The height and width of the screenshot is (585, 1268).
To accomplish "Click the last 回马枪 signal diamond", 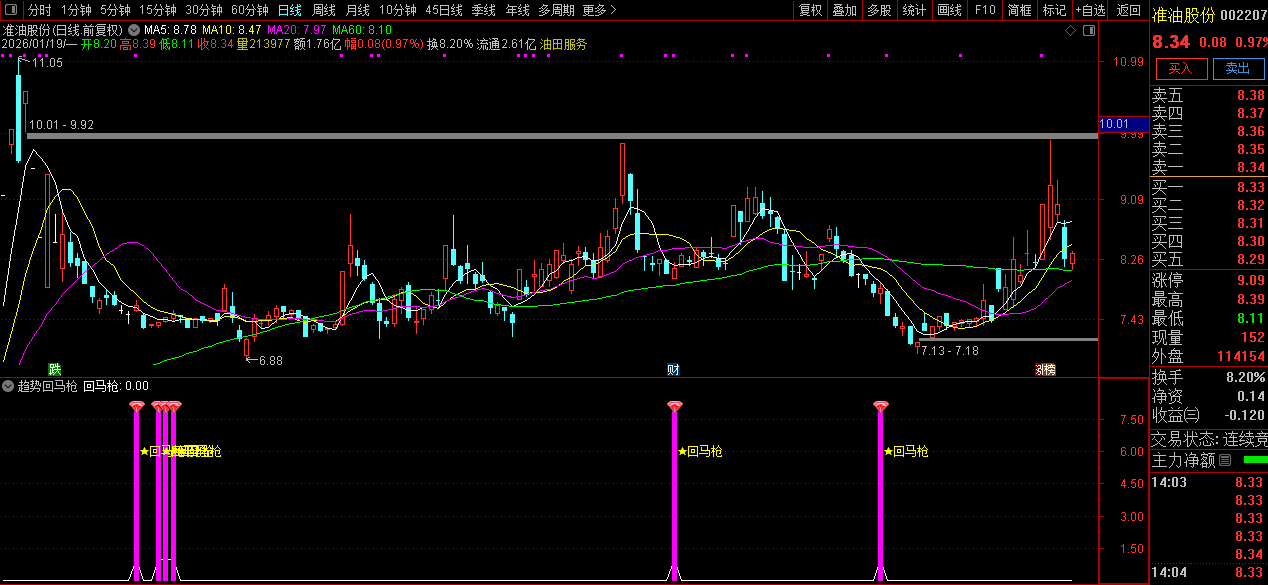I will pyautogui.click(x=880, y=406).
